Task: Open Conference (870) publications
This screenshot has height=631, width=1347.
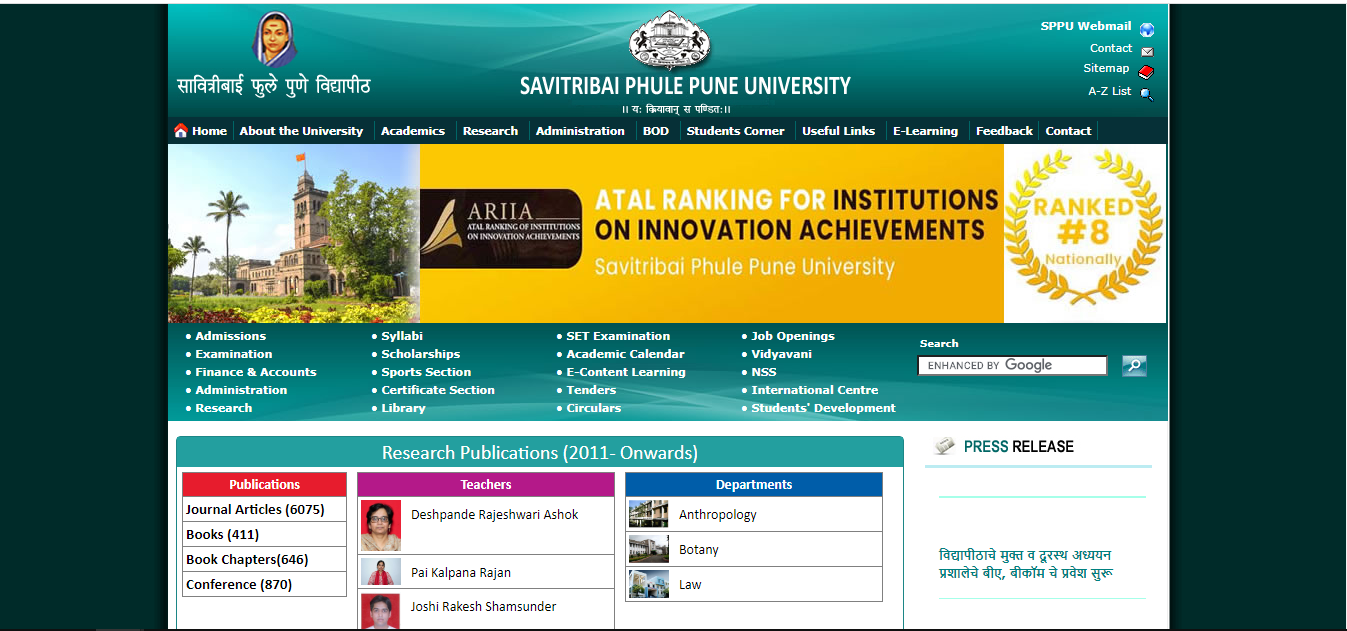Action: pyautogui.click(x=239, y=584)
